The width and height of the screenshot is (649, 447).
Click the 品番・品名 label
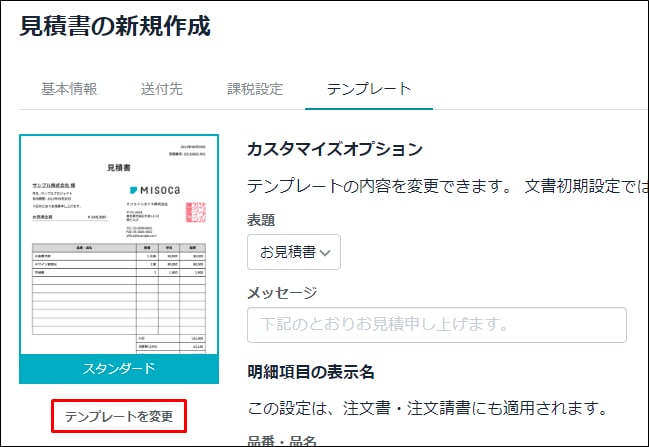[282, 441]
